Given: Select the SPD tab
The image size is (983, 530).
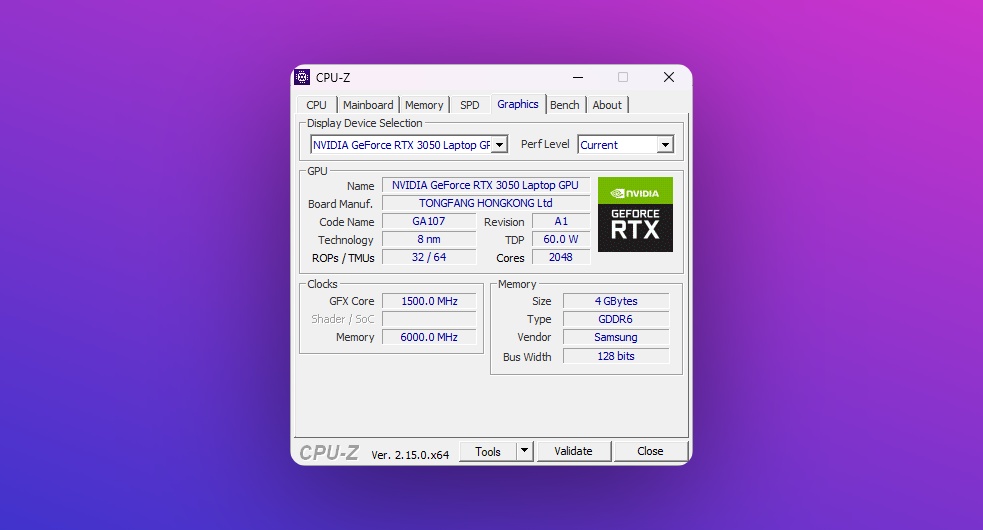Looking at the screenshot, I should 469,105.
